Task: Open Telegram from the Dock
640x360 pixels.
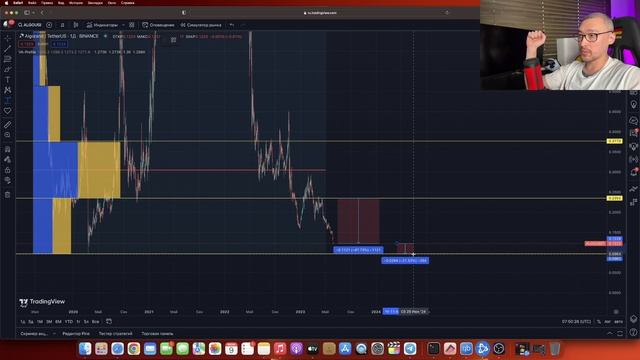Action: click(x=410, y=349)
